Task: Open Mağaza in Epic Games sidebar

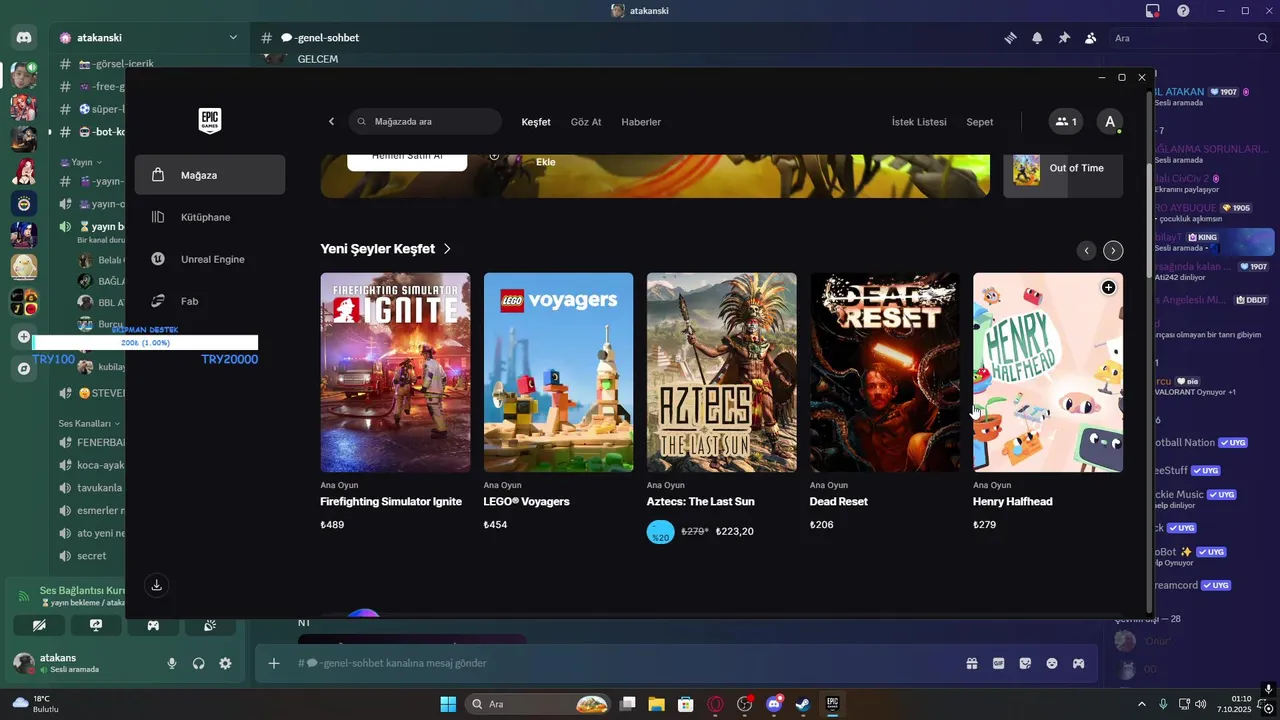Action: (x=210, y=175)
